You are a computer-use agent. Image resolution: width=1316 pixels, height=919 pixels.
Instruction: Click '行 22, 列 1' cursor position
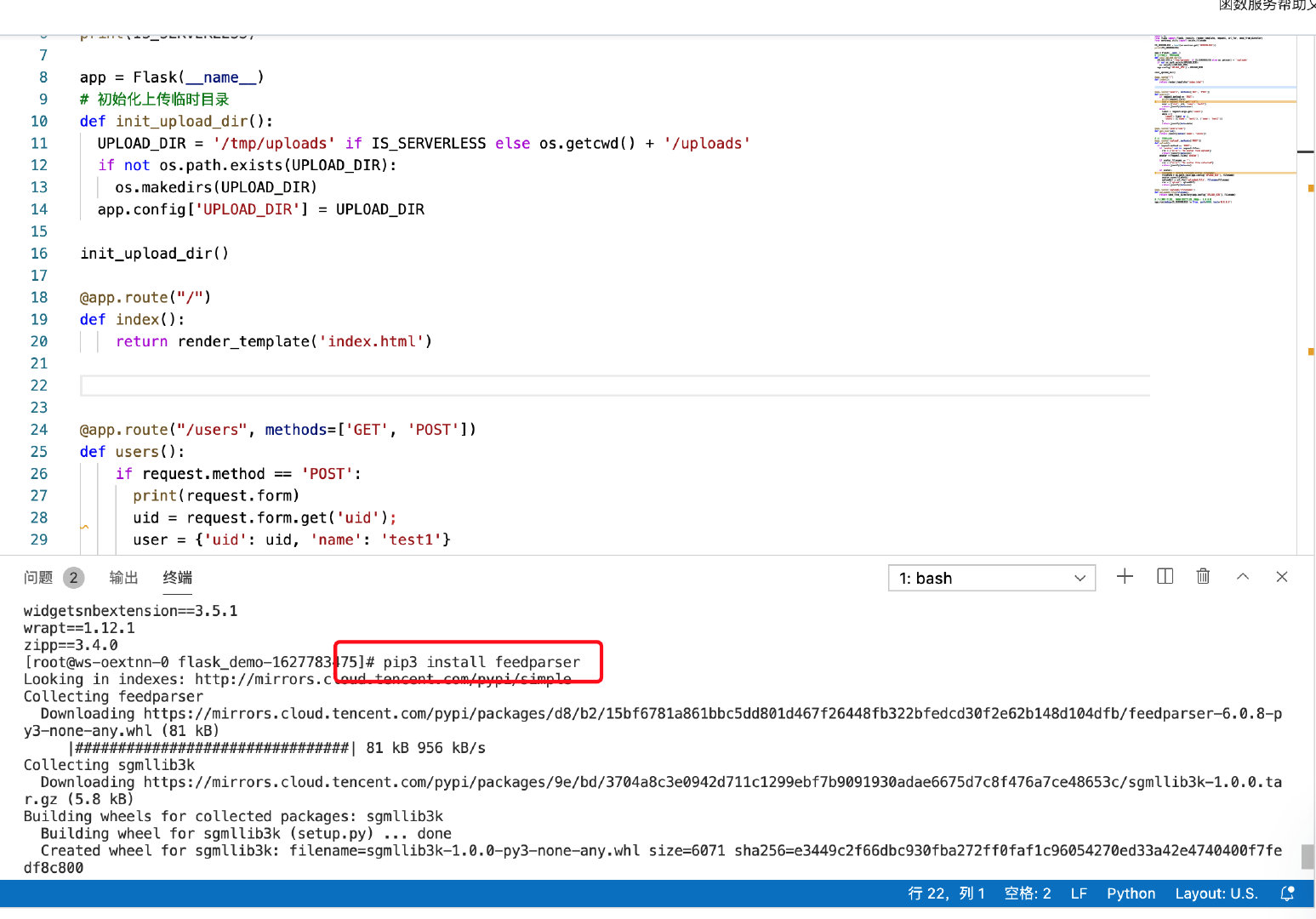pos(946,893)
